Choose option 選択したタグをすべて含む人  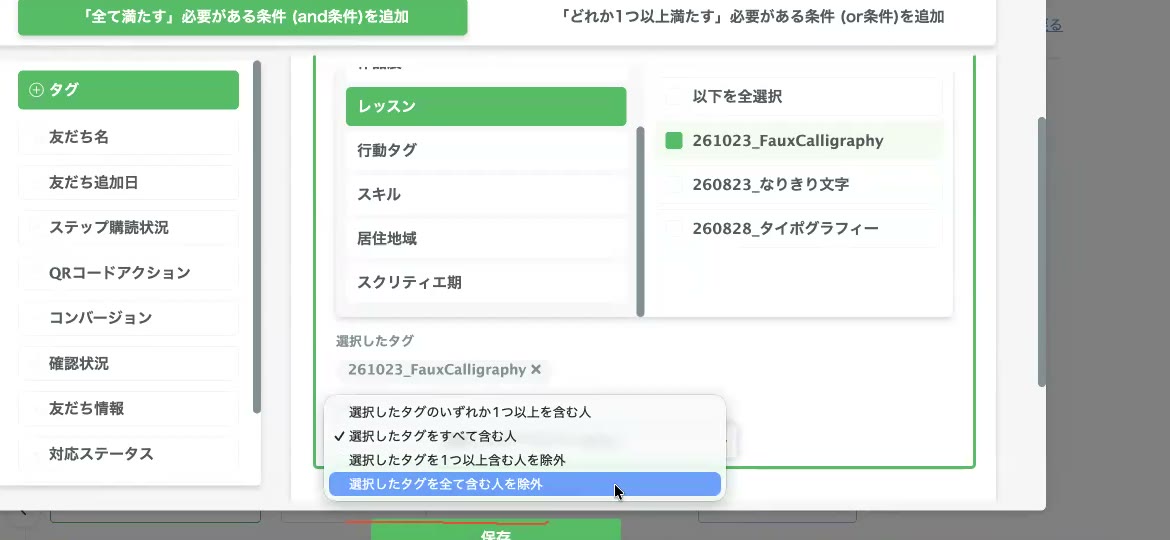point(525,436)
